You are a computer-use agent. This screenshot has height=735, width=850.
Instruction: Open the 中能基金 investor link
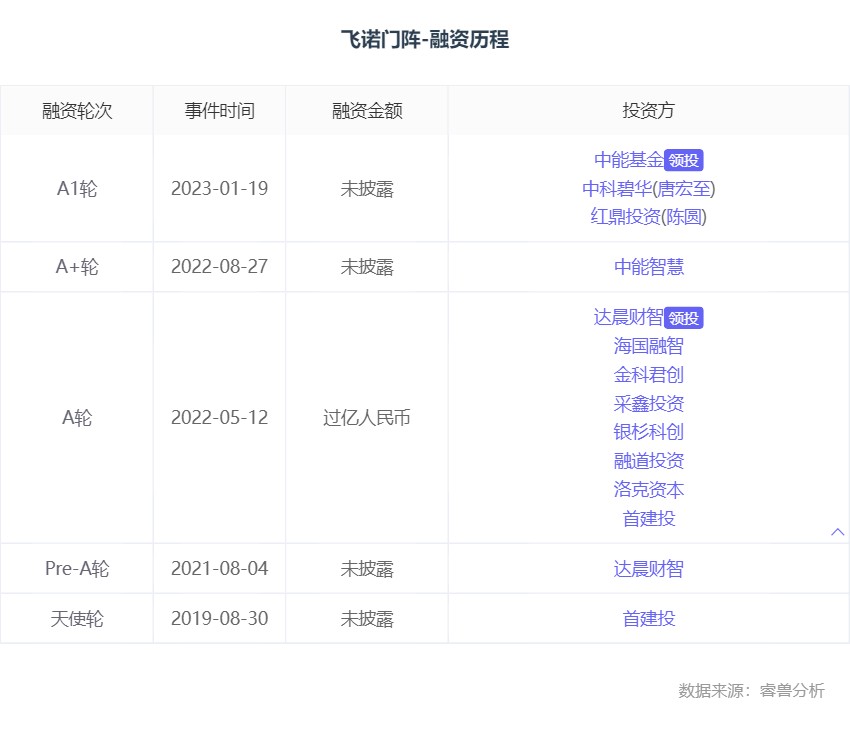tap(628, 160)
